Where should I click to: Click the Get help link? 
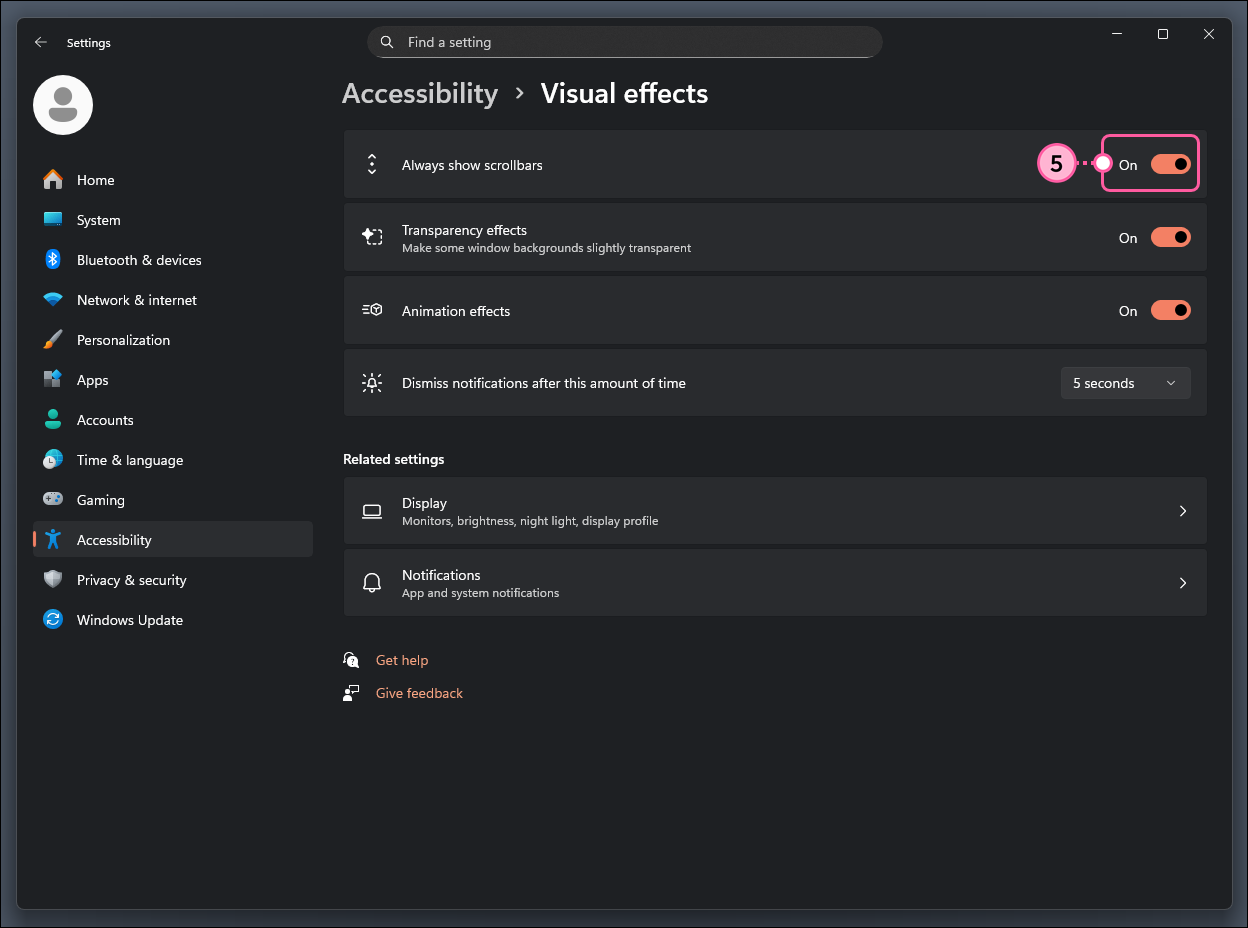pos(402,660)
